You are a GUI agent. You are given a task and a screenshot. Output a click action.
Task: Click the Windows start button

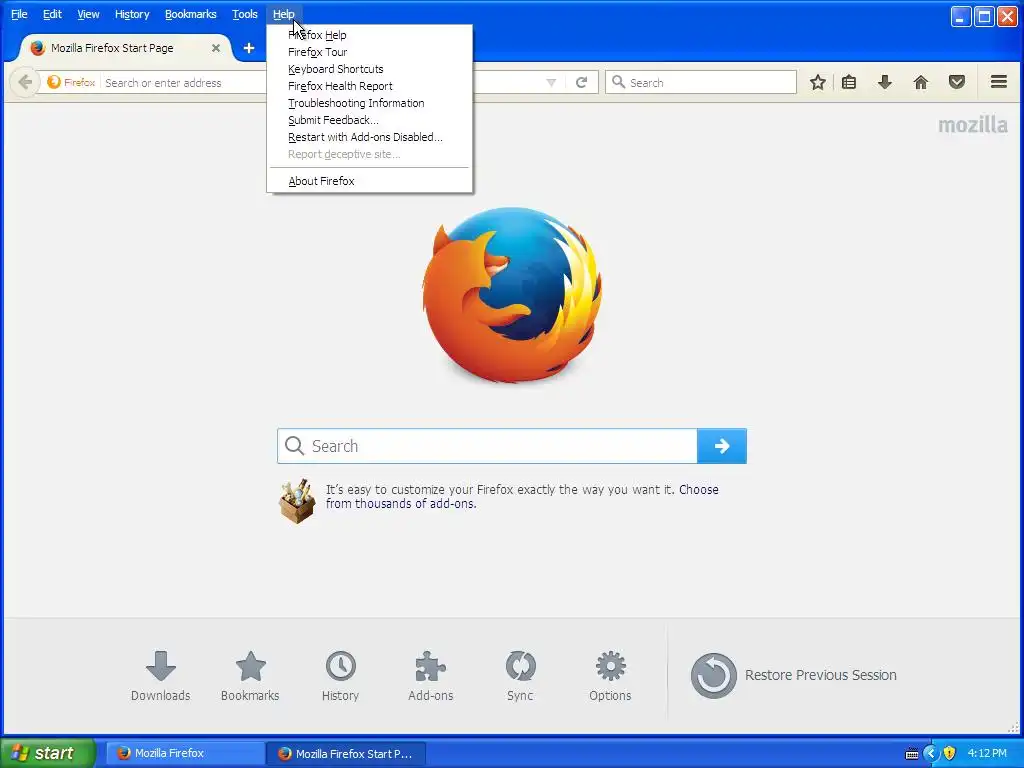(x=48, y=753)
